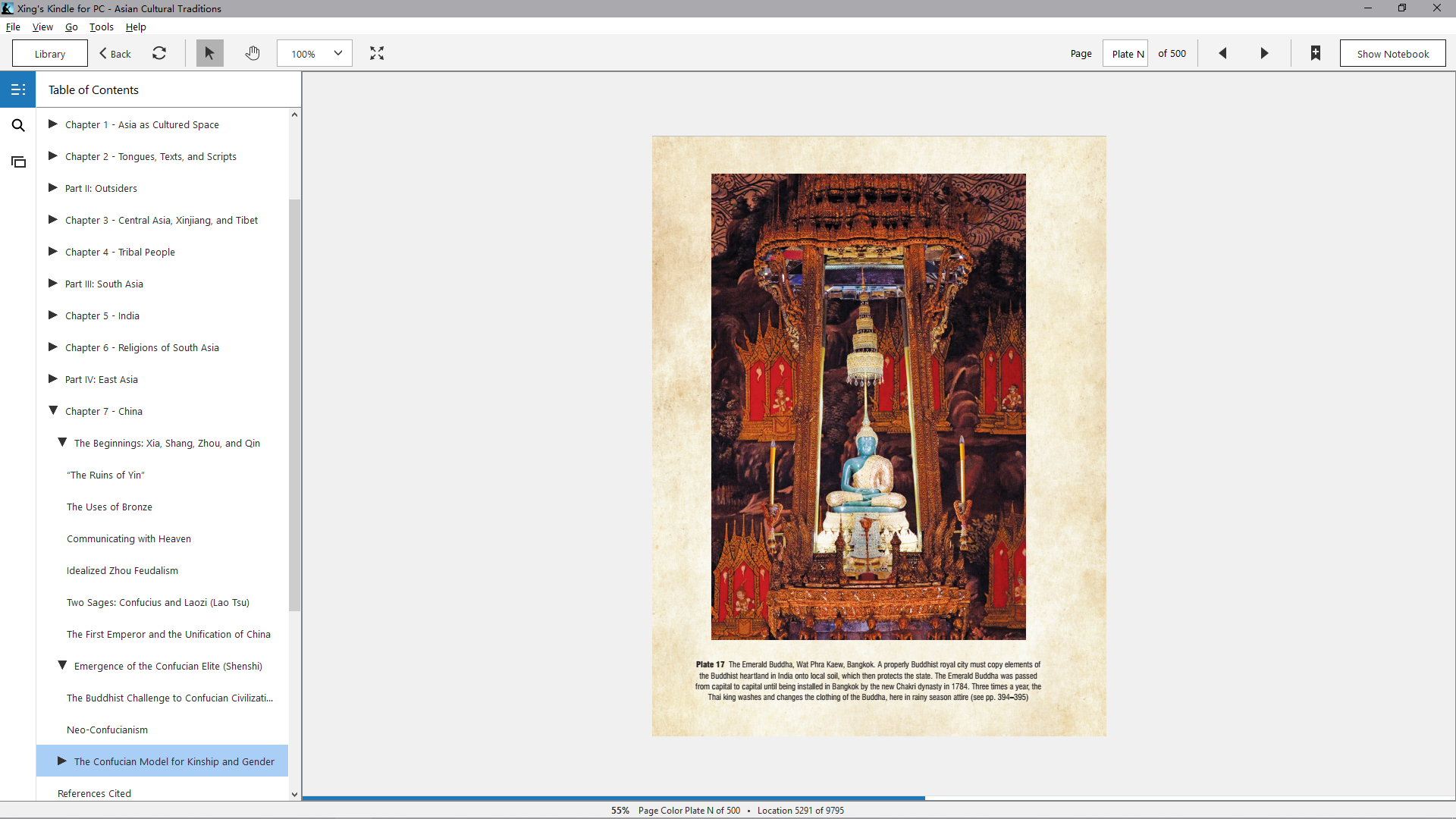Select the hand pan tool
1456x819 pixels.
(x=253, y=53)
